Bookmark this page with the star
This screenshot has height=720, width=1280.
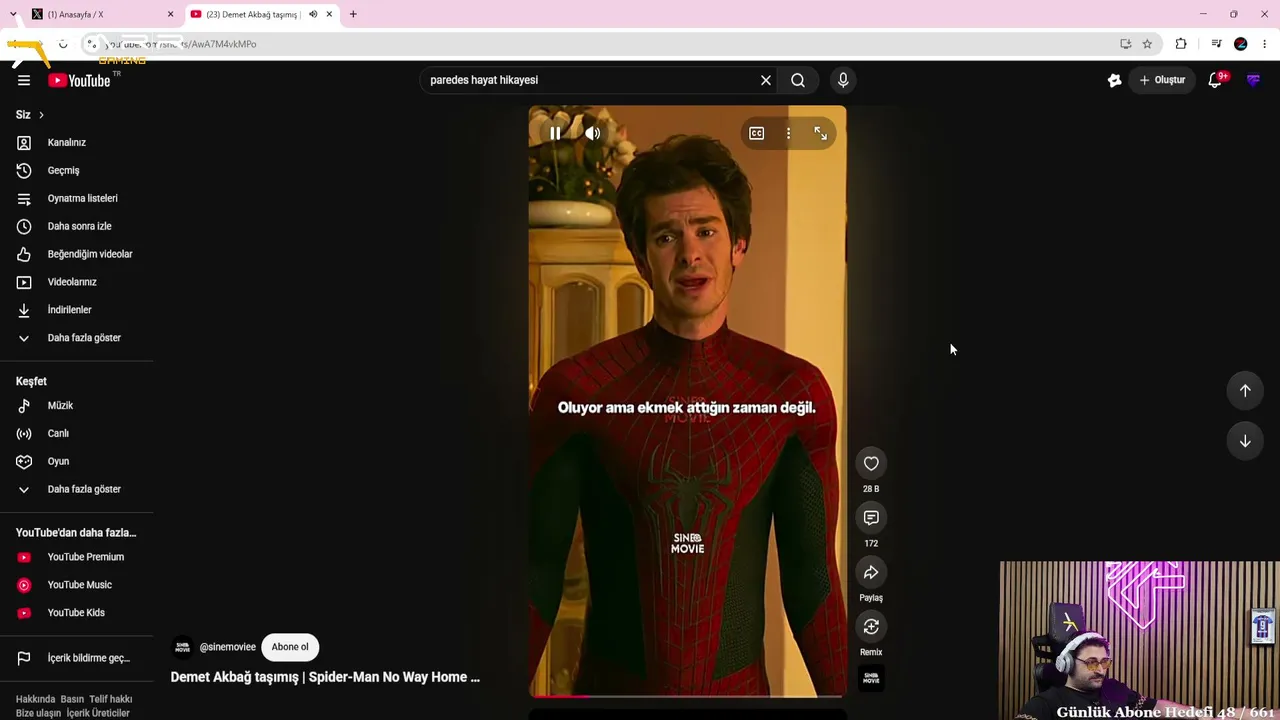coord(1147,44)
